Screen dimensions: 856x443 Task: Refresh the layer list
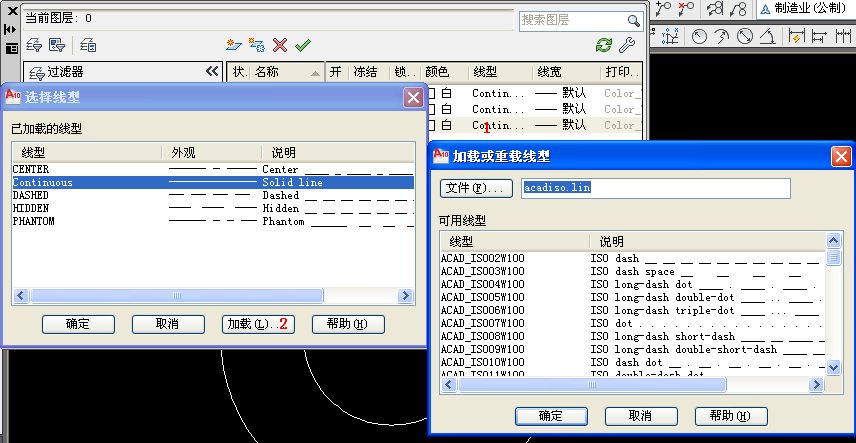[604, 45]
